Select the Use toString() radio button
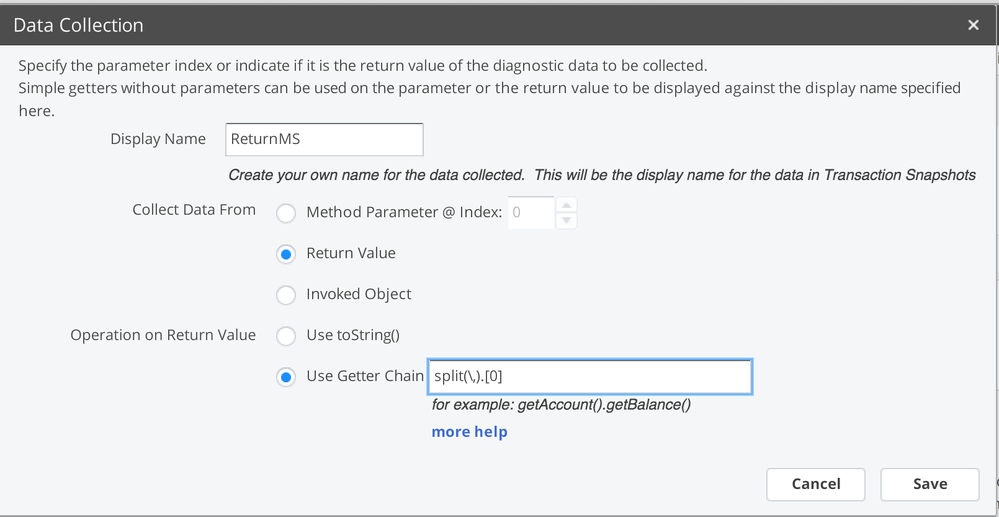Viewport: 999px width, 517px height. pyautogui.click(x=286, y=336)
